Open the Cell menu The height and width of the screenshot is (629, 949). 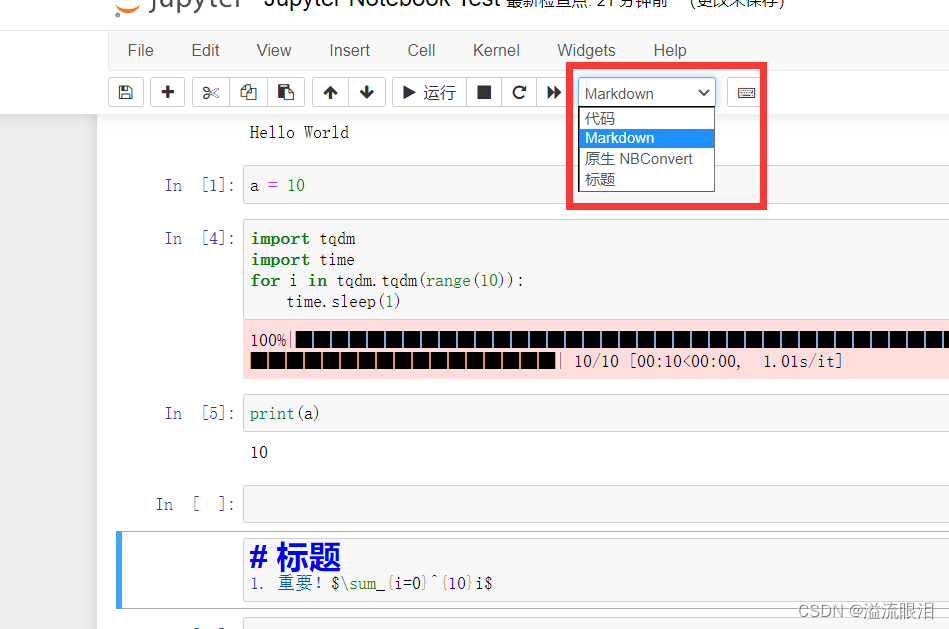tap(421, 50)
